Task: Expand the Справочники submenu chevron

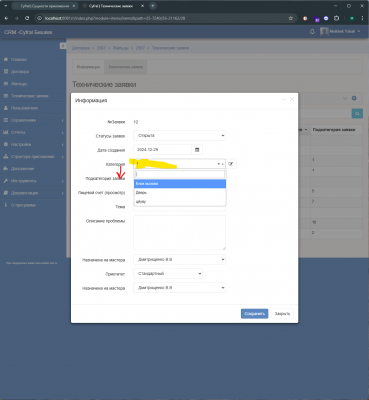Action: [x=63, y=120]
